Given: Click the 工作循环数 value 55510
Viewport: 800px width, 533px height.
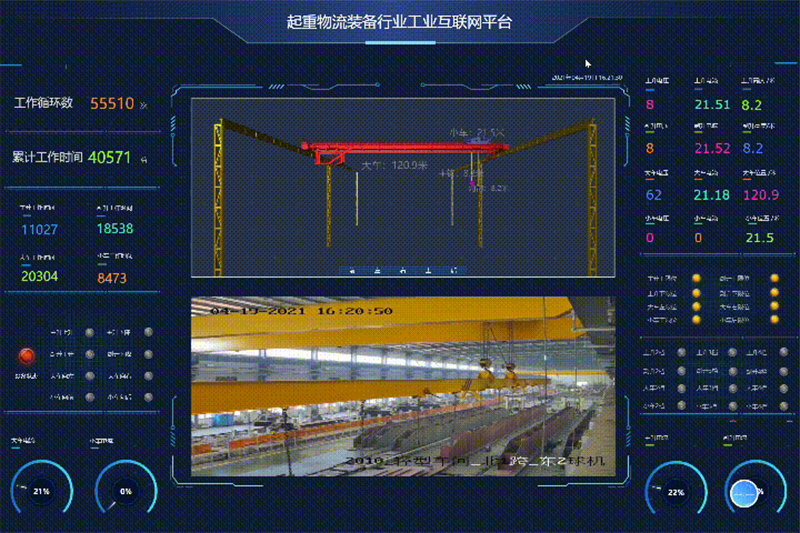Looking at the screenshot, I should [x=112, y=103].
